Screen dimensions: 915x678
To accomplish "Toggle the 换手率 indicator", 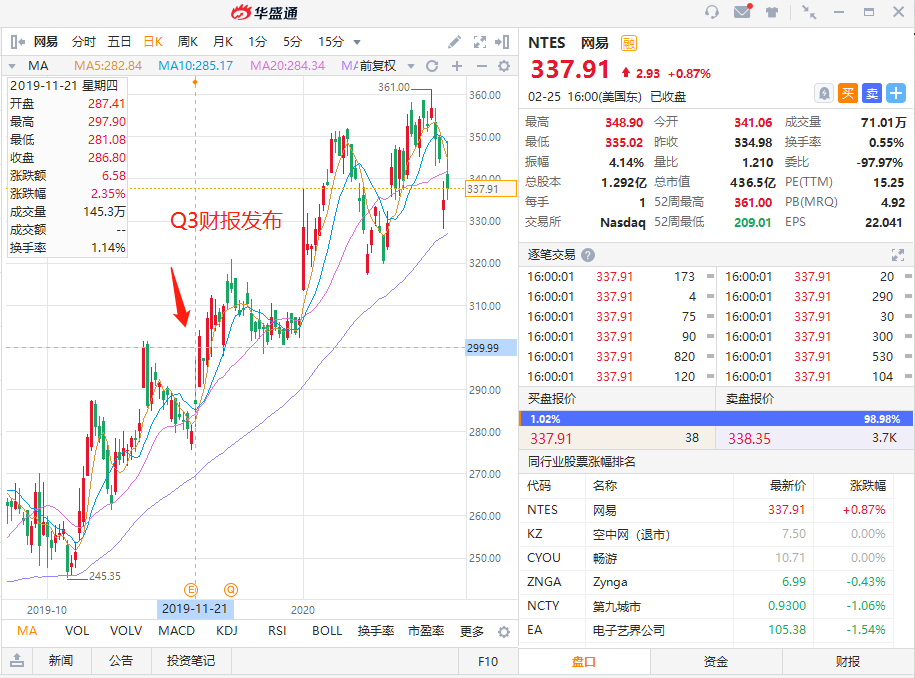I will tap(376, 631).
